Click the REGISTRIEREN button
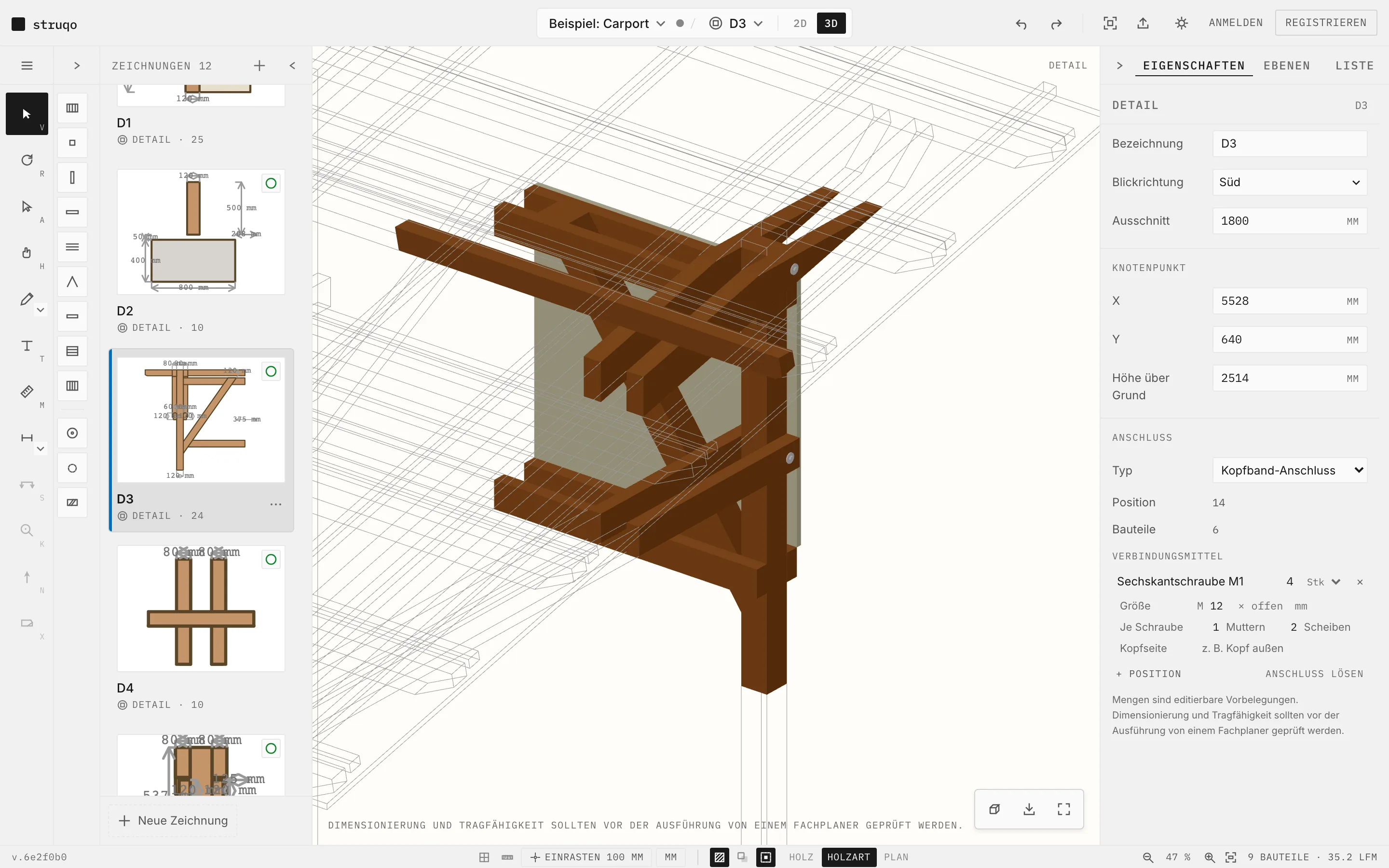The width and height of the screenshot is (1389, 868). [x=1325, y=22]
